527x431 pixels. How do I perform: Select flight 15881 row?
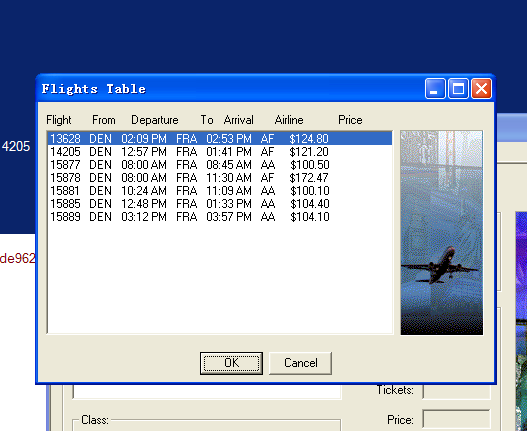pos(220,191)
